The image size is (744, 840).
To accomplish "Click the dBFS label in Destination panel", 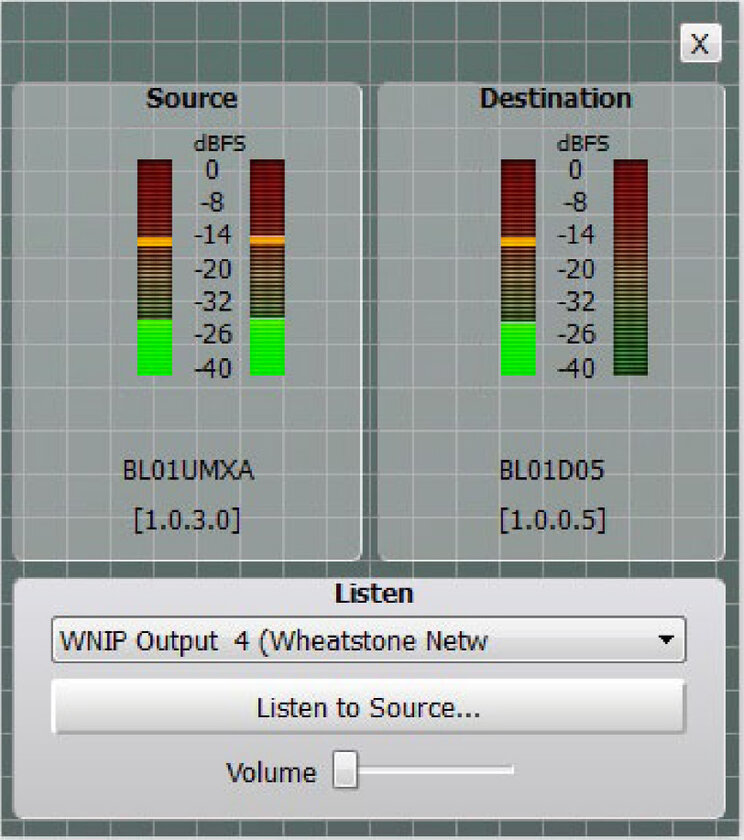I will click(583, 144).
